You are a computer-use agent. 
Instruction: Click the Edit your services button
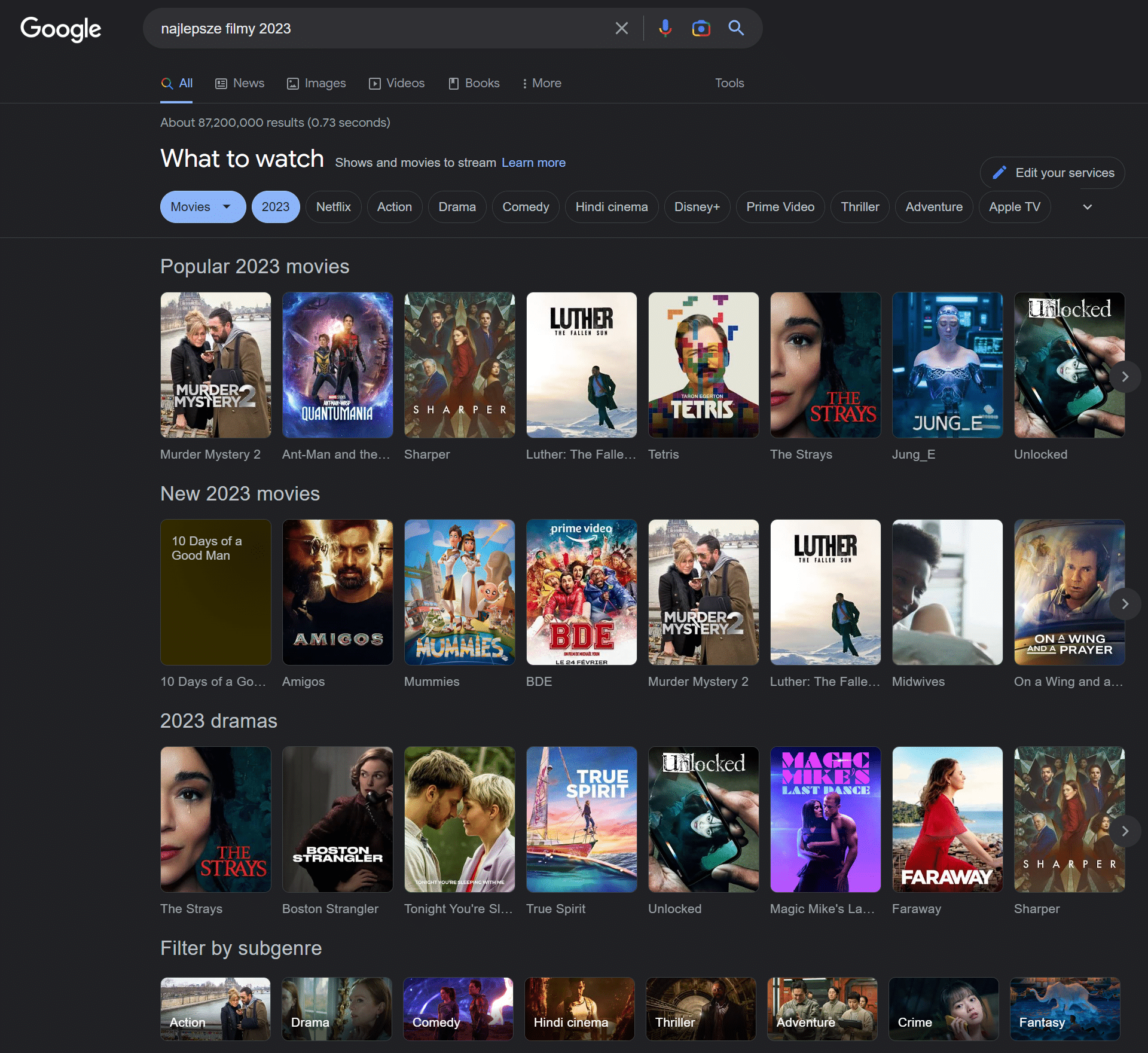click(x=1052, y=173)
